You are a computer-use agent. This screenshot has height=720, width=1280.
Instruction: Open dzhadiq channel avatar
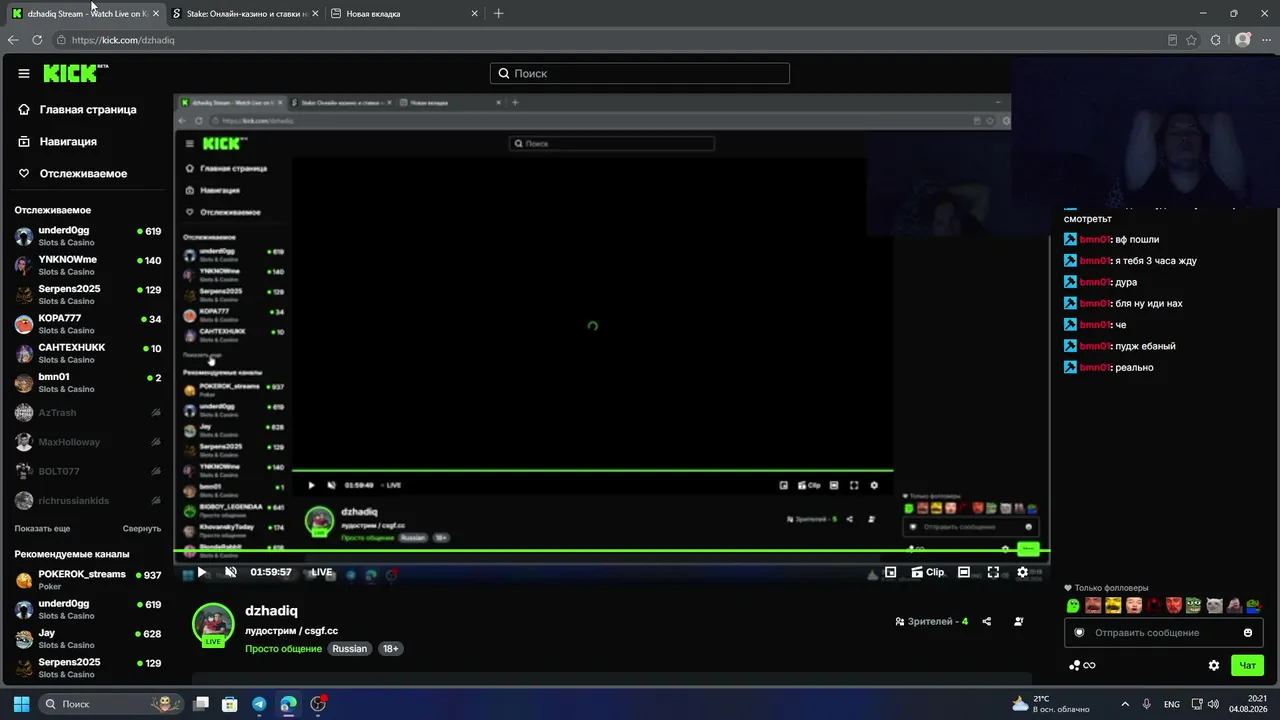click(213, 625)
